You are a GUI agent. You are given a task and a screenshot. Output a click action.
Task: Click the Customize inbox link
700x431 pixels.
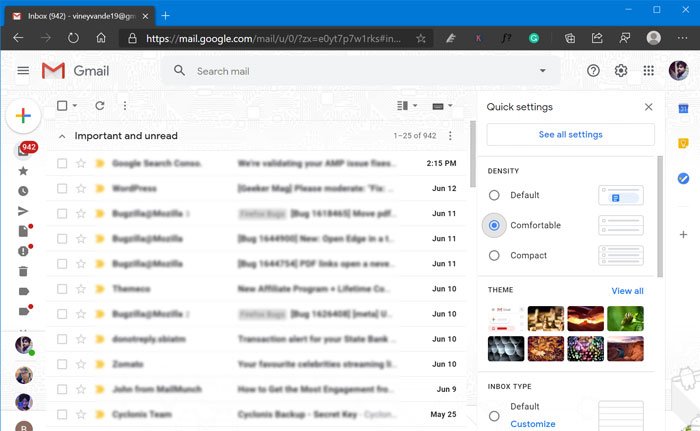click(533, 424)
